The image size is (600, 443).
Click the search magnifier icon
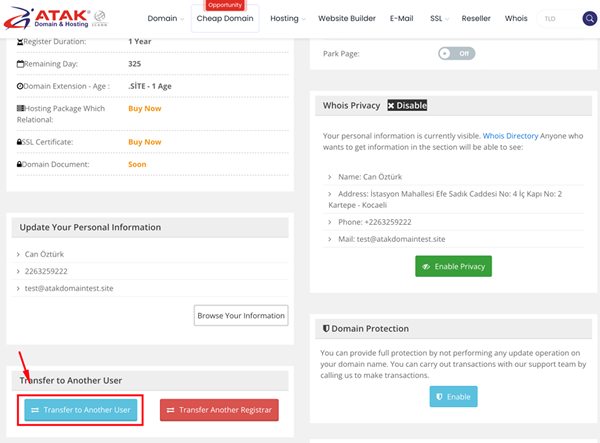pyautogui.click(x=590, y=18)
